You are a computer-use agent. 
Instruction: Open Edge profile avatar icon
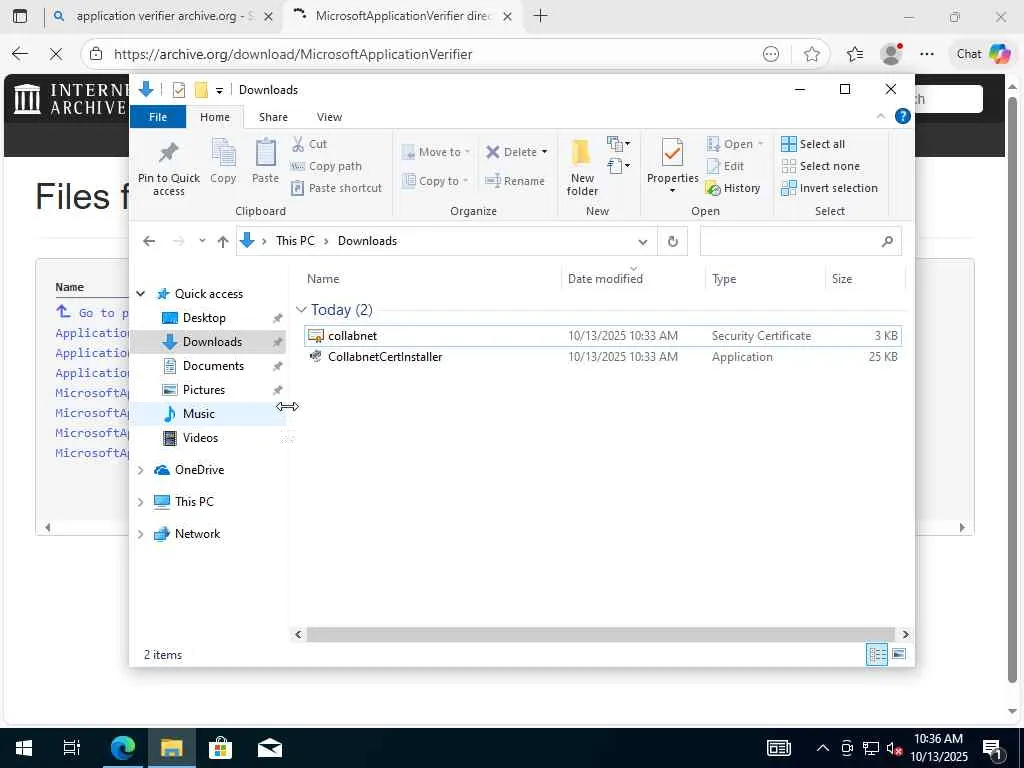coord(891,54)
